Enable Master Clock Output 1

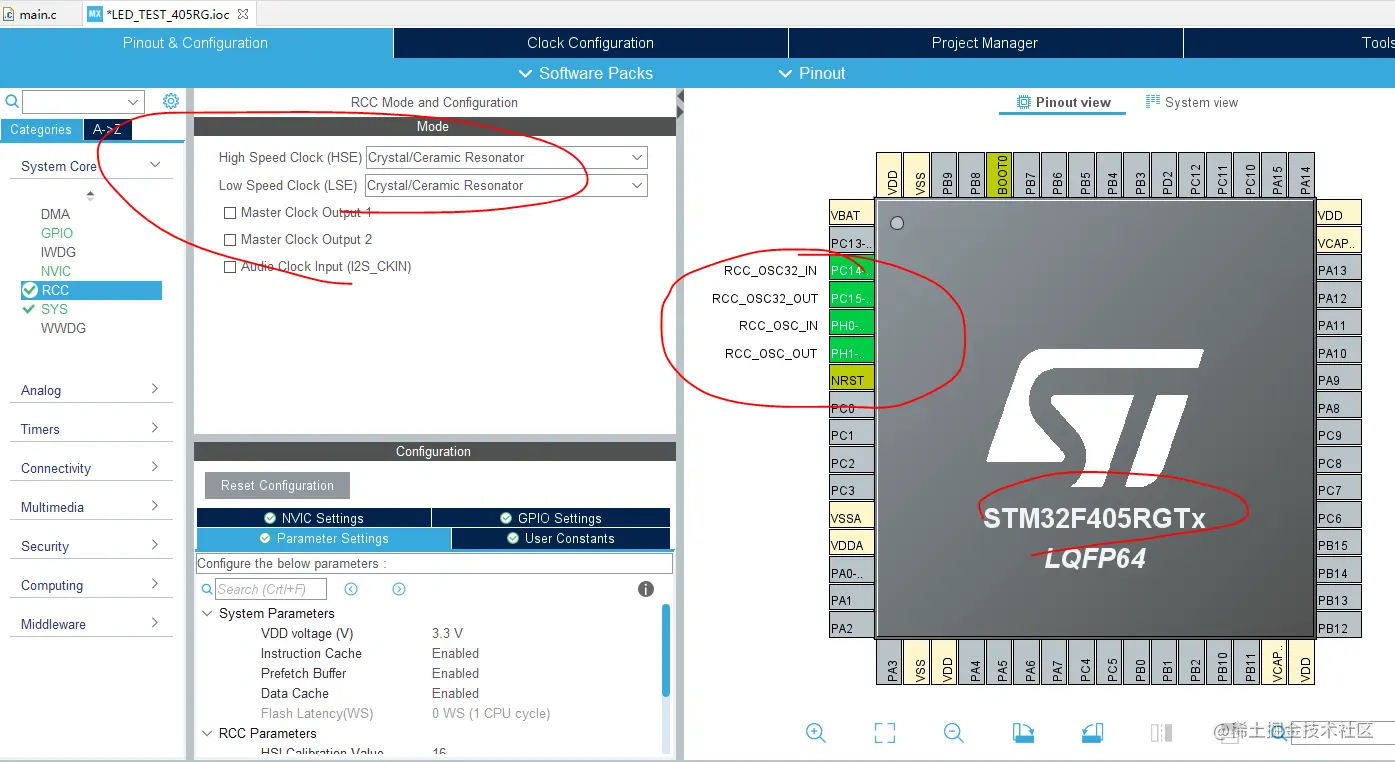tap(230, 213)
